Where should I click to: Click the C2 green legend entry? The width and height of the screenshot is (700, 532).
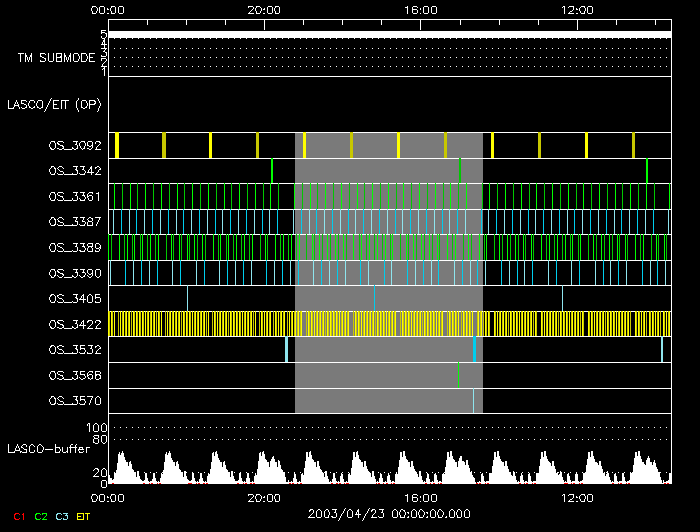pyautogui.click(x=40, y=516)
